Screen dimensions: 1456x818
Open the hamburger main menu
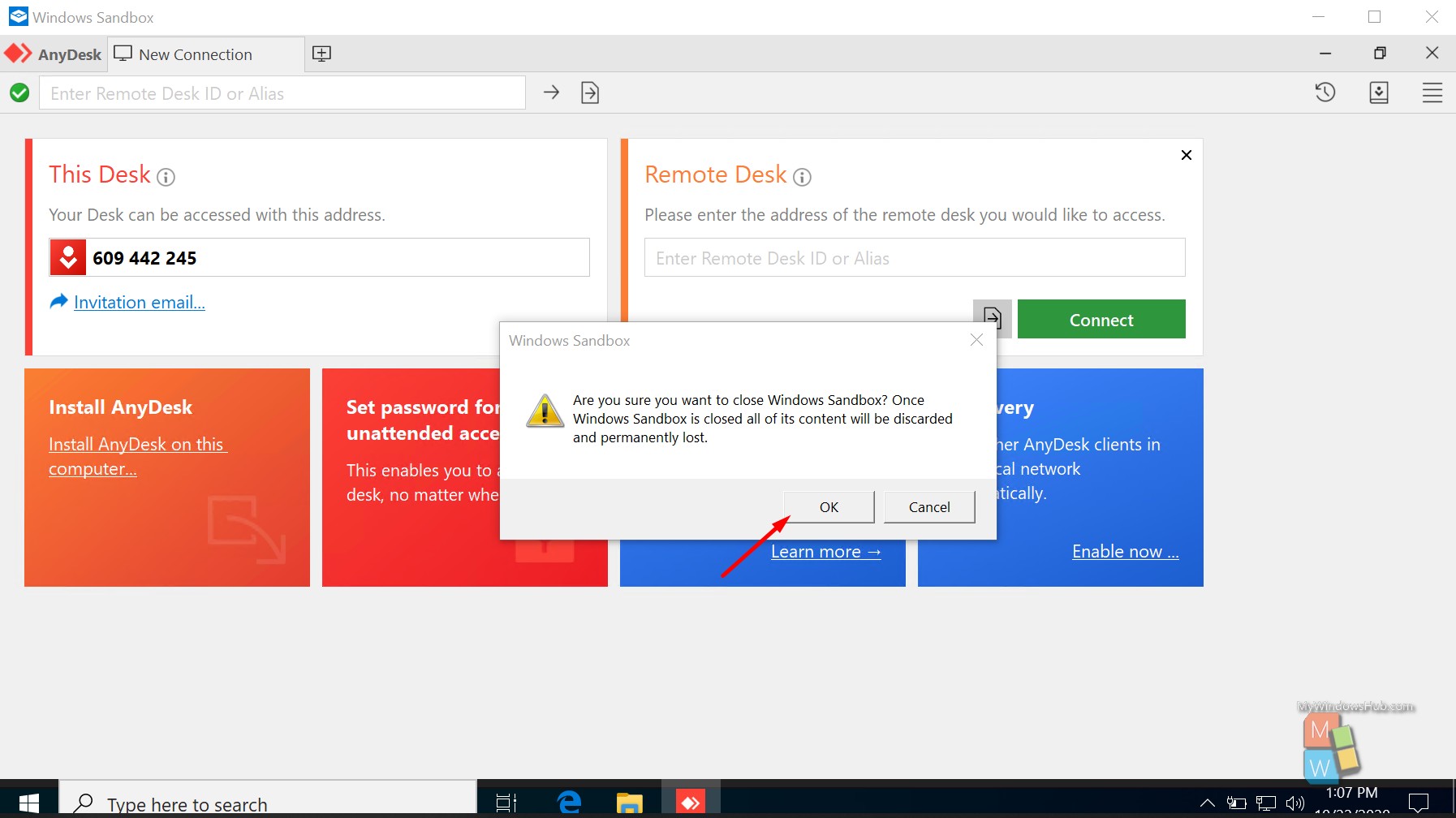[1432, 93]
